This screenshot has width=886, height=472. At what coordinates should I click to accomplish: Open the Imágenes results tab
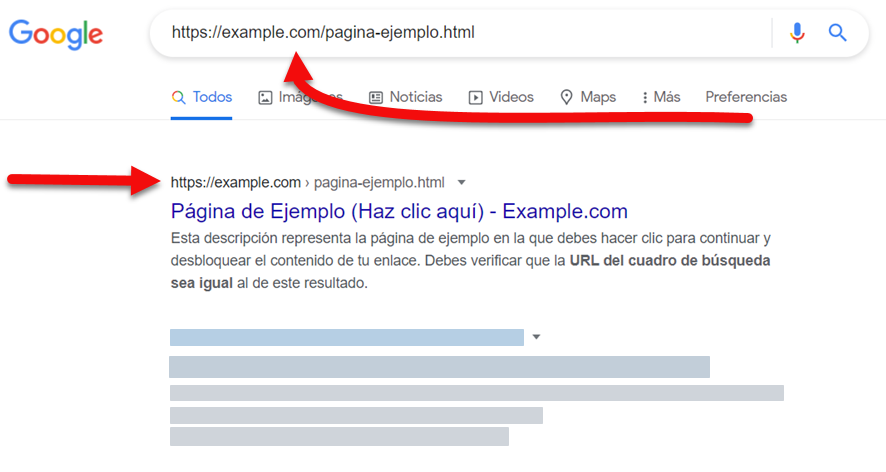(x=300, y=97)
